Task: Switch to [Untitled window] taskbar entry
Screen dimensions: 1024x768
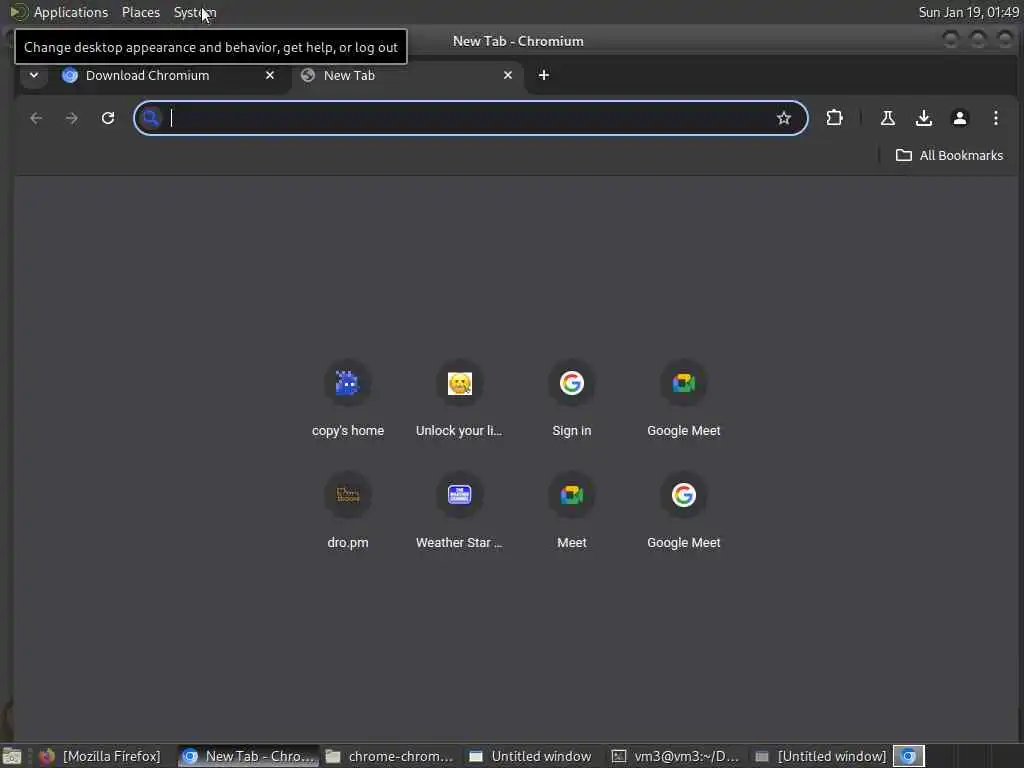Action: [x=820, y=756]
